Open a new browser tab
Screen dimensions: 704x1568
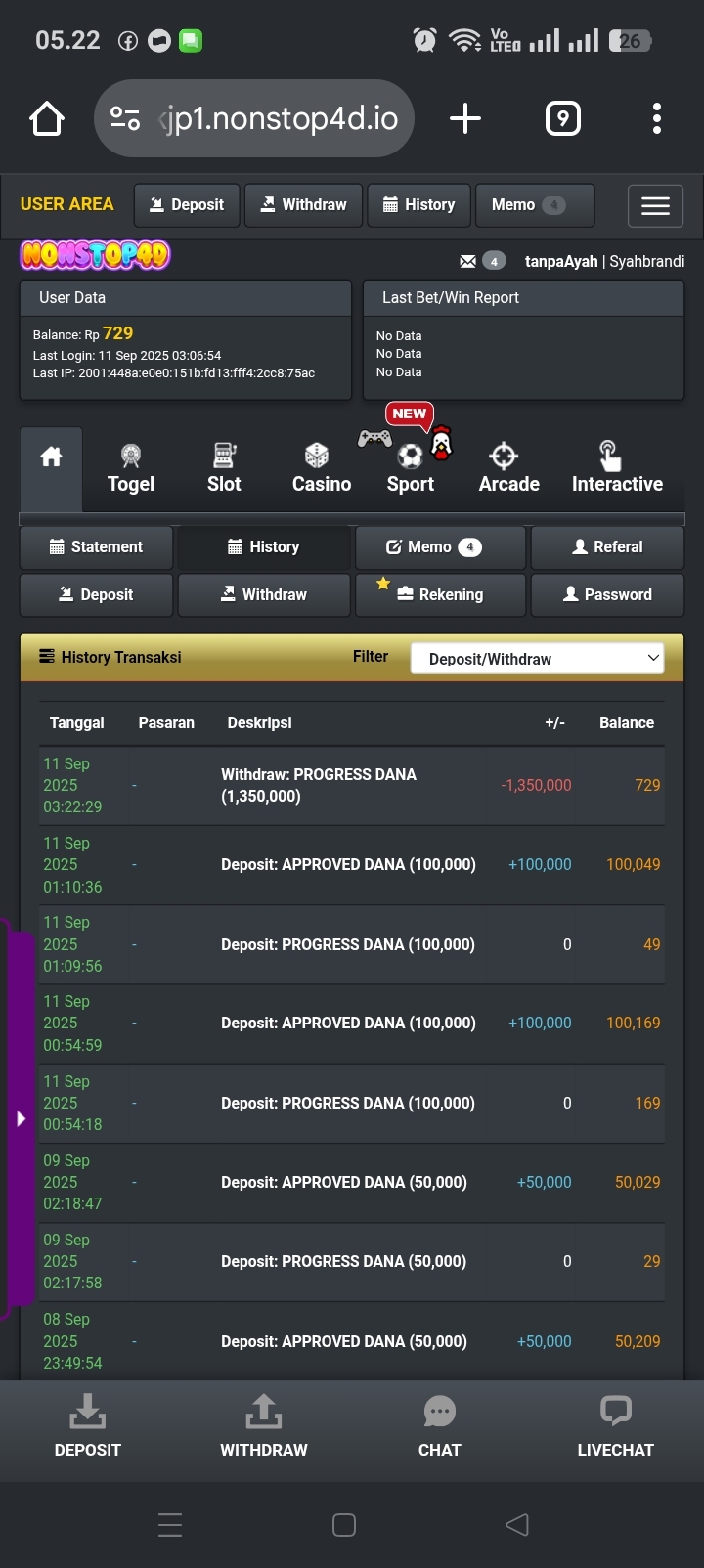point(465,119)
